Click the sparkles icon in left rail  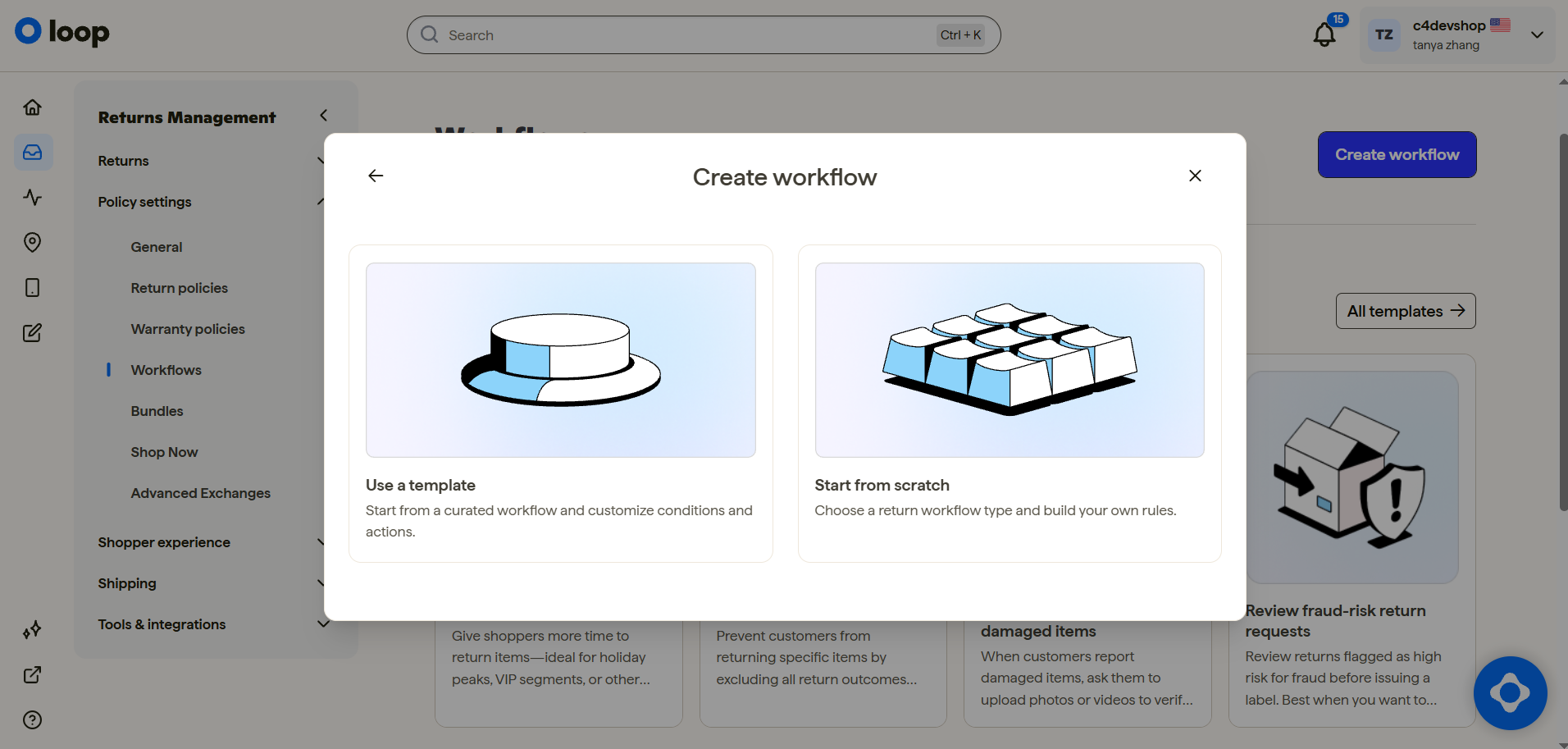click(x=32, y=630)
